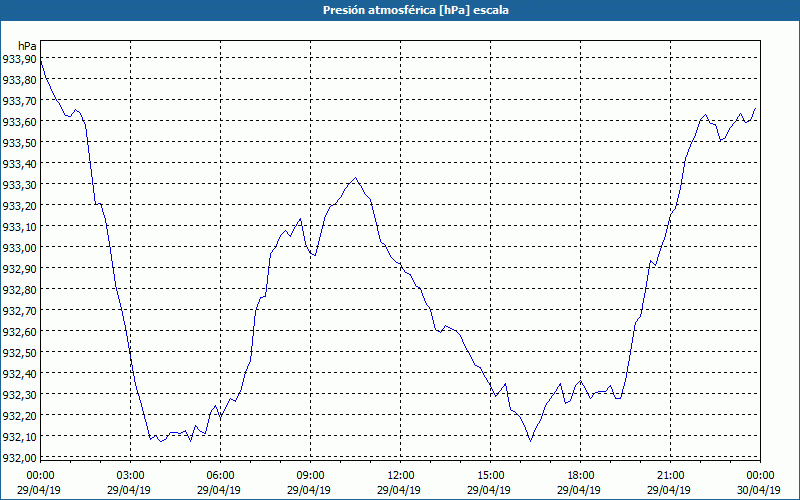Select the 932,30 y-axis value
The width and height of the screenshot is (800, 500).
(x=19, y=394)
